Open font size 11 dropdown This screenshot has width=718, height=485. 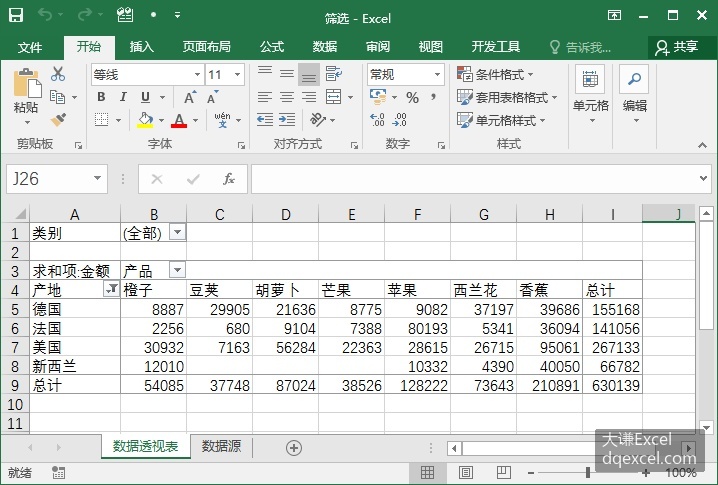pyautogui.click(x=238, y=74)
